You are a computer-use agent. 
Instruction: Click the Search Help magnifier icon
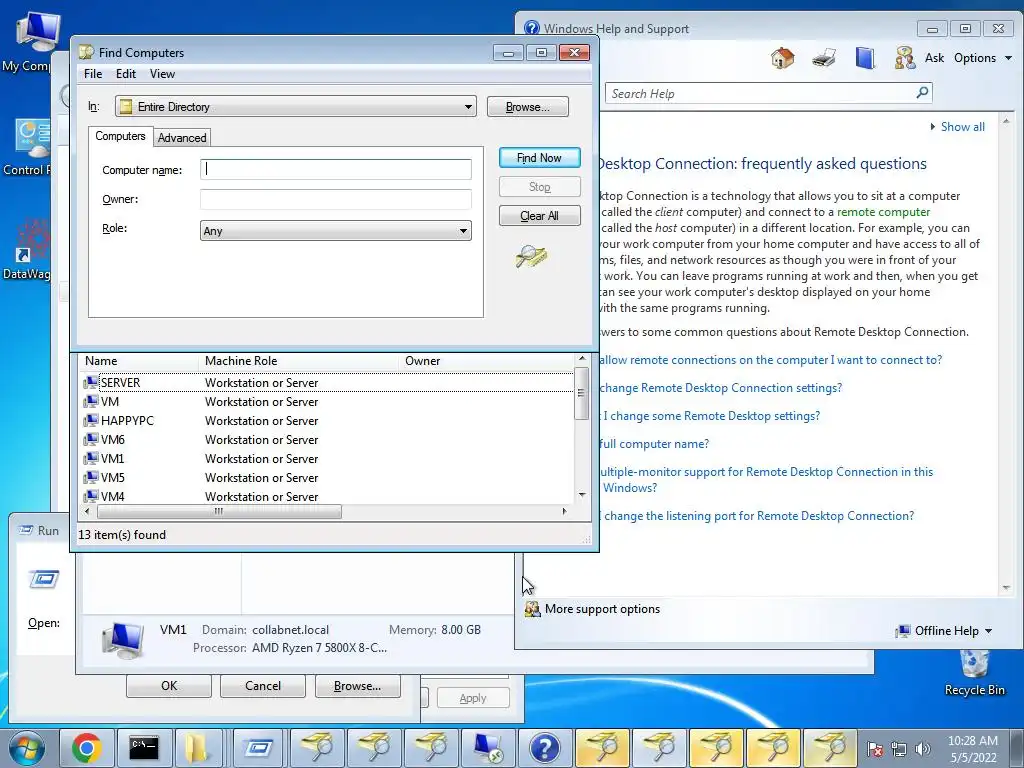point(922,93)
